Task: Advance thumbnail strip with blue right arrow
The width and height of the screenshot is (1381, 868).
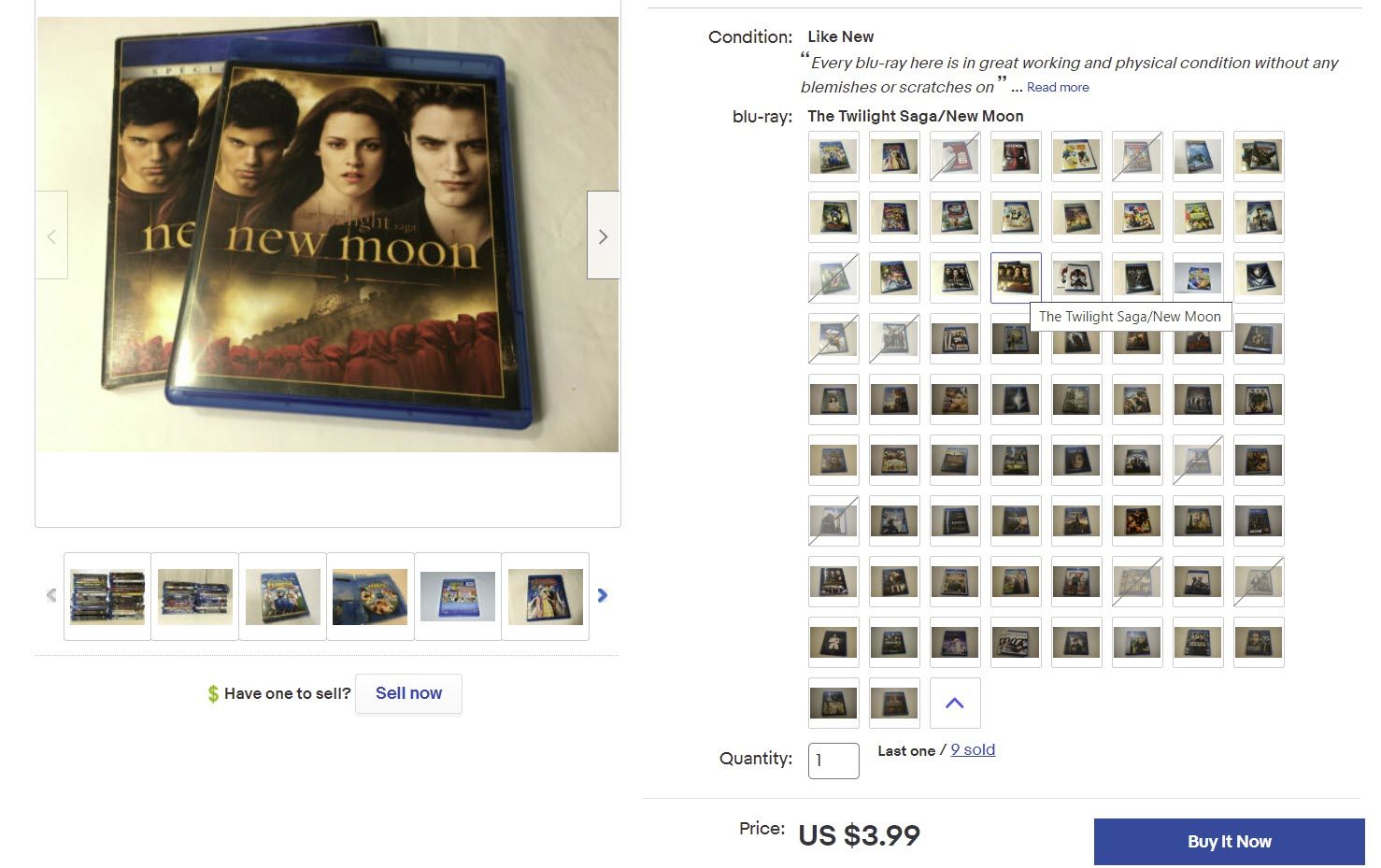Action: click(603, 595)
